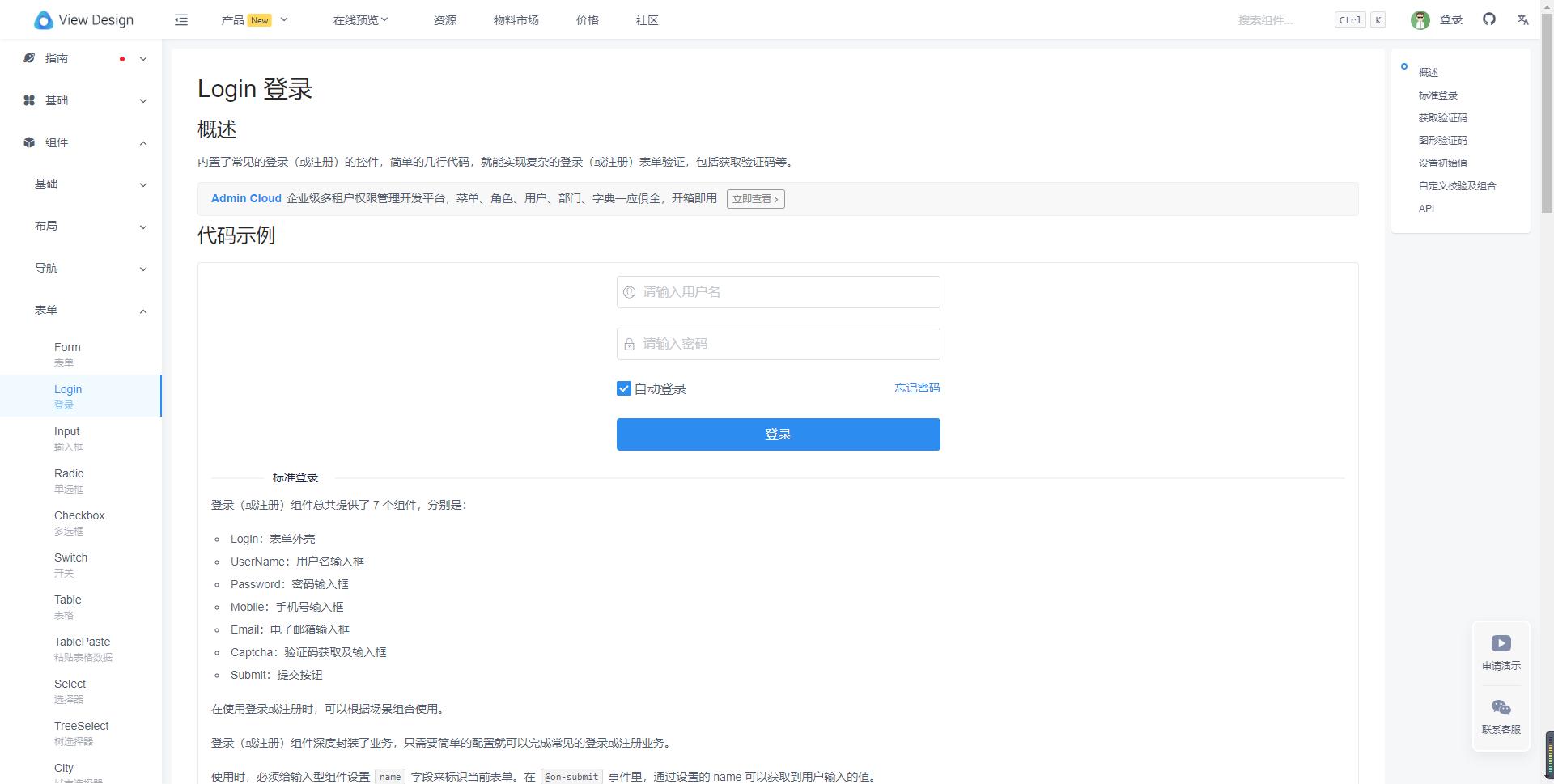
Task: Click inside the 请输入用户名 input field
Action: tap(778, 292)
